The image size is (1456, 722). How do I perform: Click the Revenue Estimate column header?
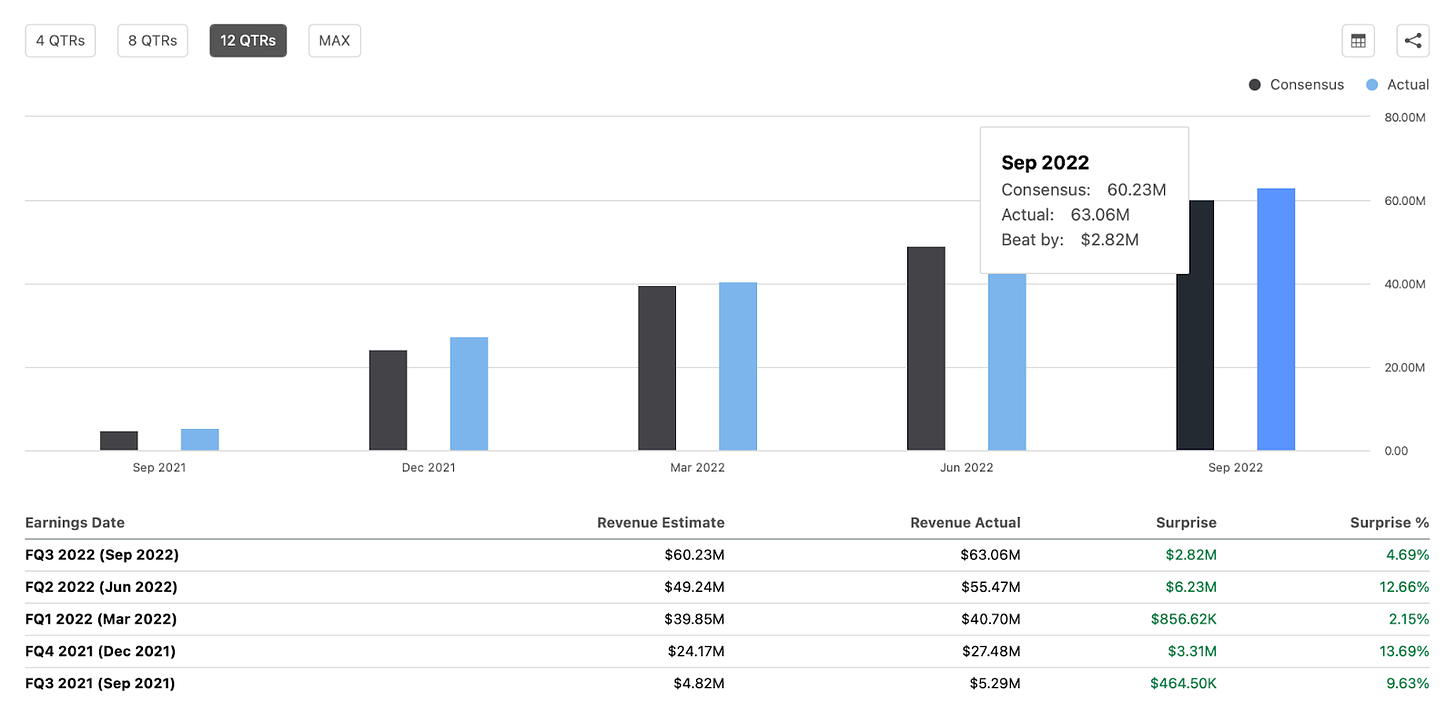(661, 523)
